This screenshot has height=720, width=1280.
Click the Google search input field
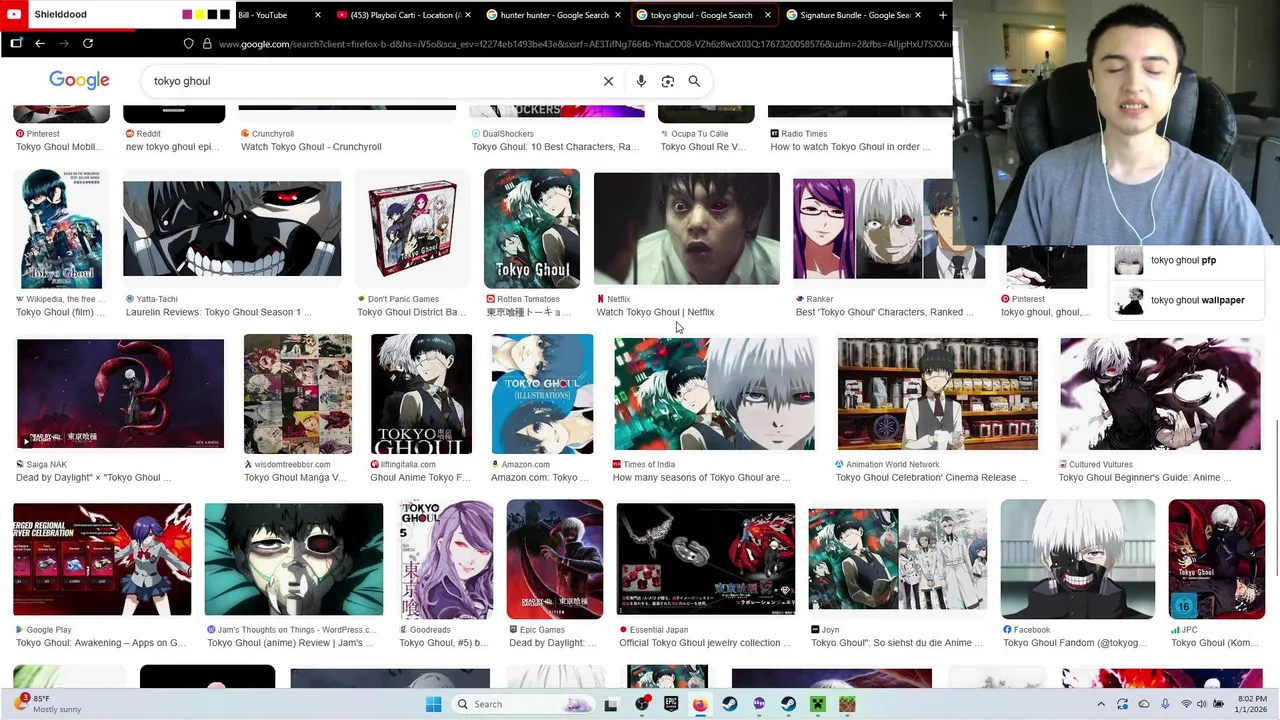point(370,81)
